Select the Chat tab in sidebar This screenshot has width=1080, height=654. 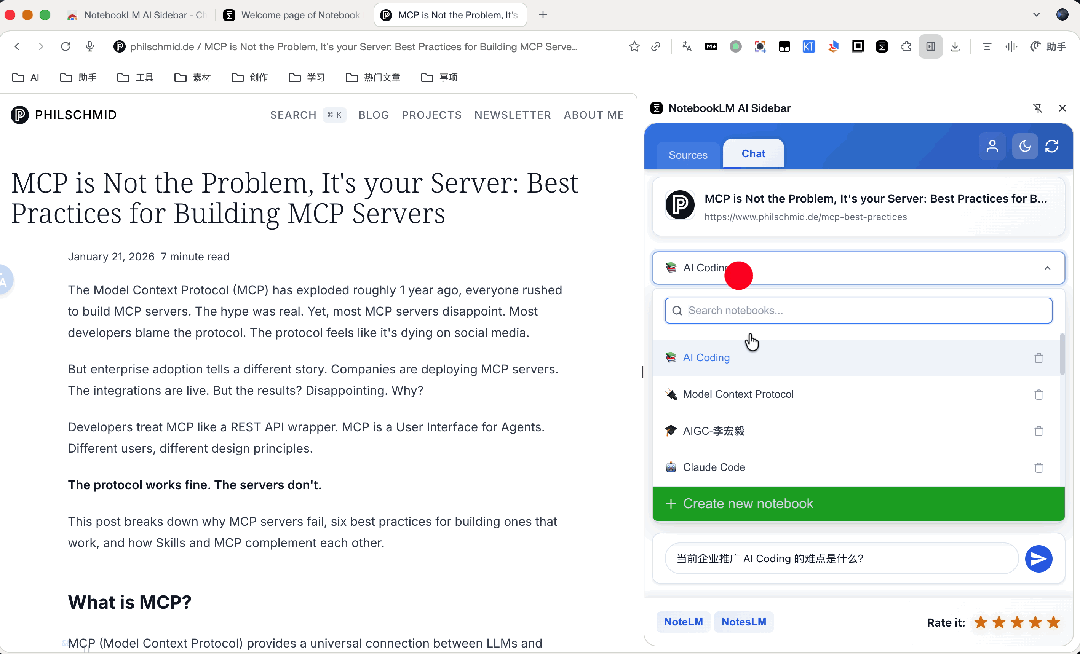tap(754, 154)
